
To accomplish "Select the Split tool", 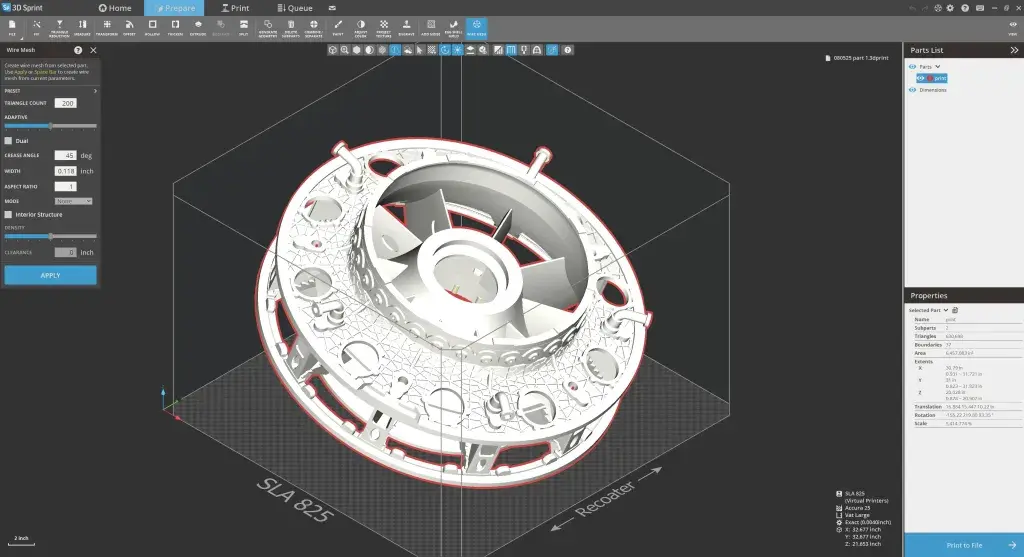I will [x=244, y=27].
